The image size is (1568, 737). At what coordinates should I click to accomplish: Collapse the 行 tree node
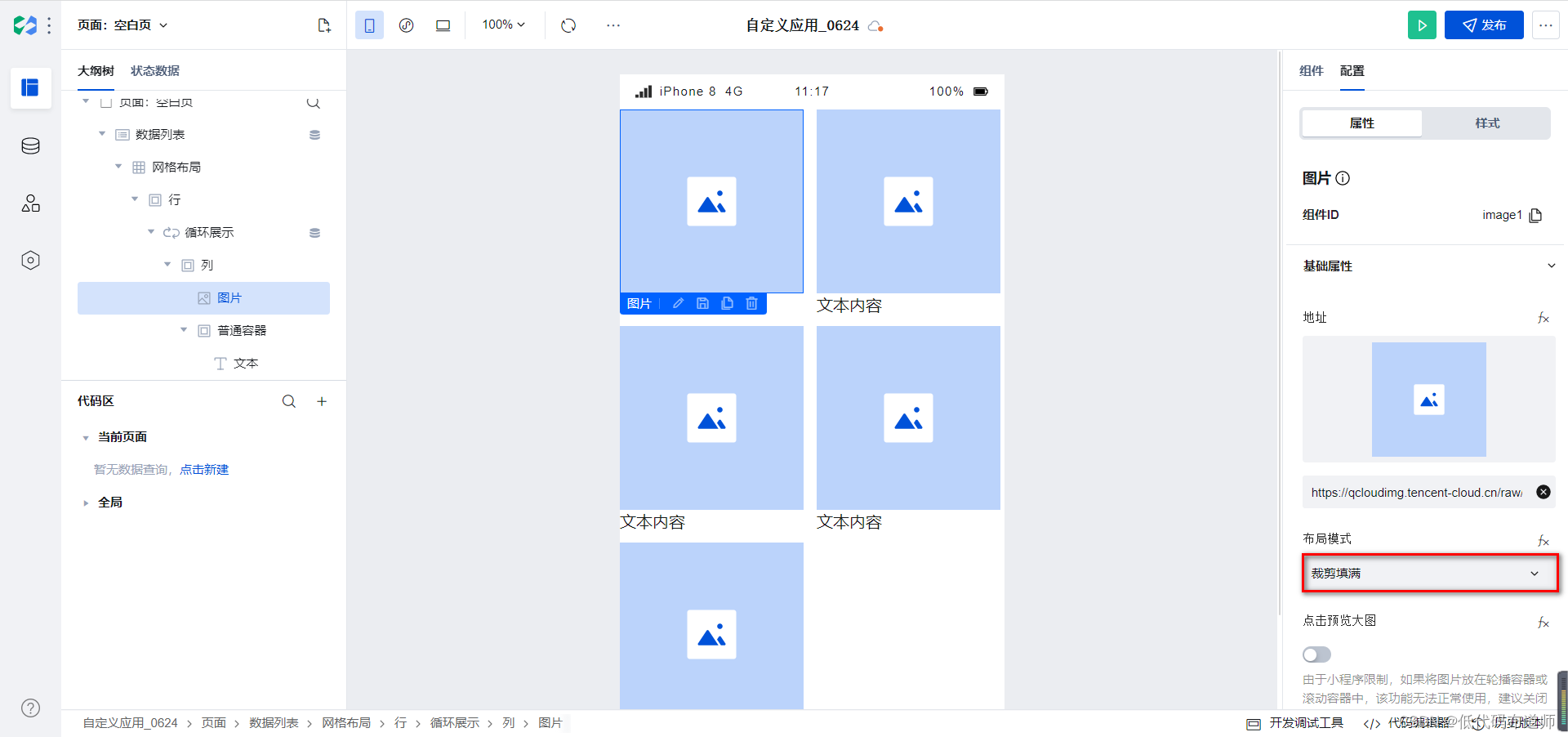135,199
